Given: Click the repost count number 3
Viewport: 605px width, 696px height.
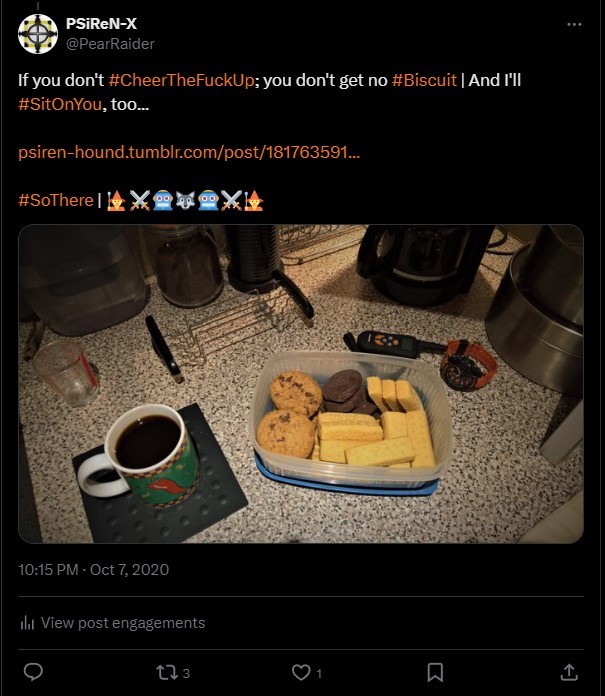Looking at the screenshot, I should pyautogui.click(x=186, y=673).
